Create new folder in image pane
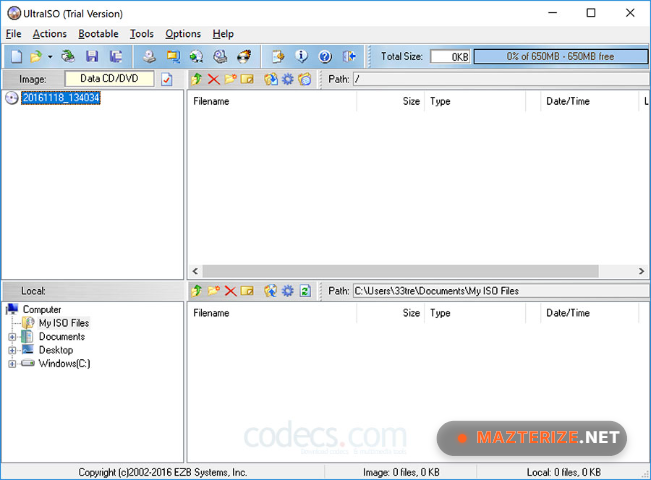Viewport: 651px width, 480px height. coord(230,79)
